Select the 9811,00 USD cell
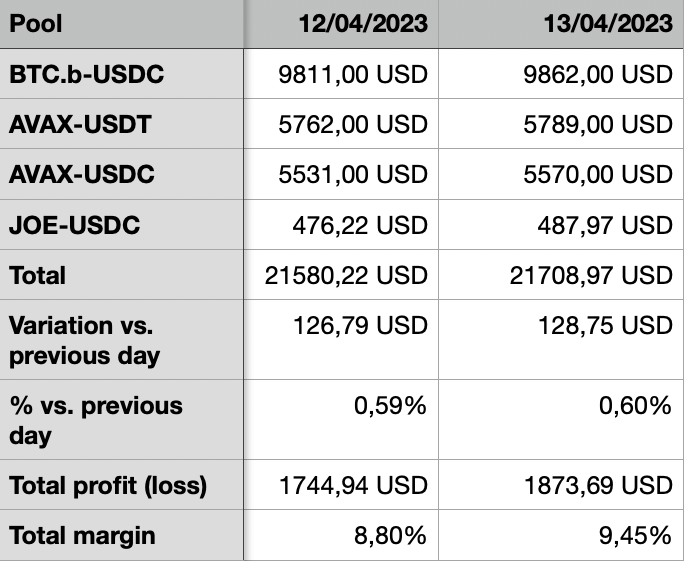Viewport: 688px width, 562px height. click(x=352, y=75)
